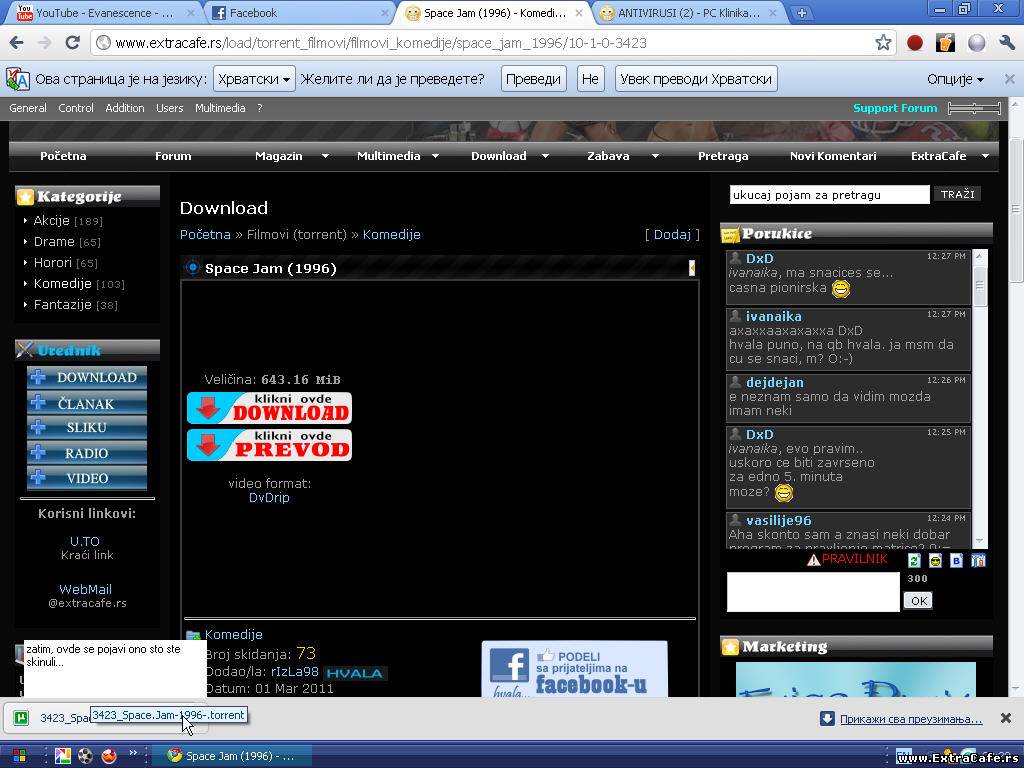
Task: Open the film reel media player icon
Action: [x=86, y=756]
